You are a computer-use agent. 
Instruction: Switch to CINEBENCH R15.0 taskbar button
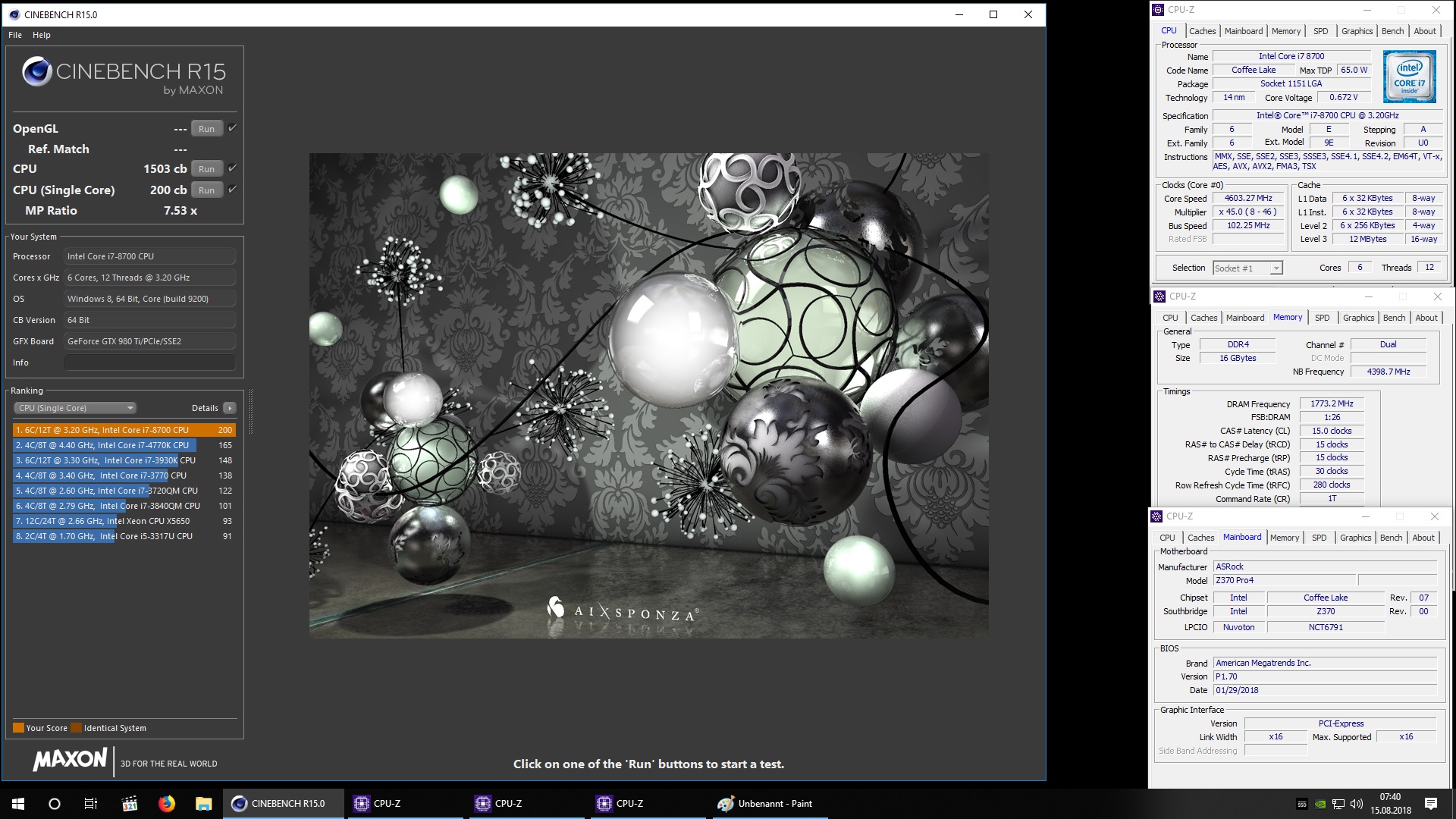tap(284, 804)
